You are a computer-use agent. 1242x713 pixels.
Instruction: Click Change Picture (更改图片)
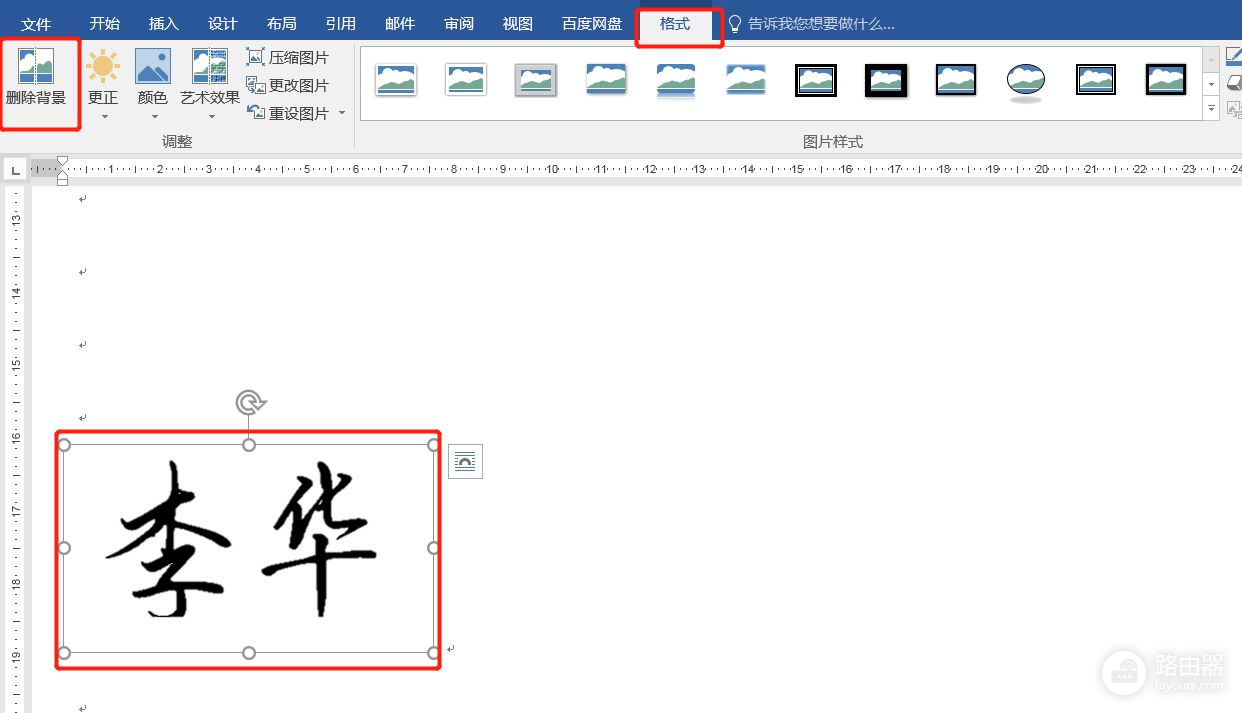[x=288, y=86]
